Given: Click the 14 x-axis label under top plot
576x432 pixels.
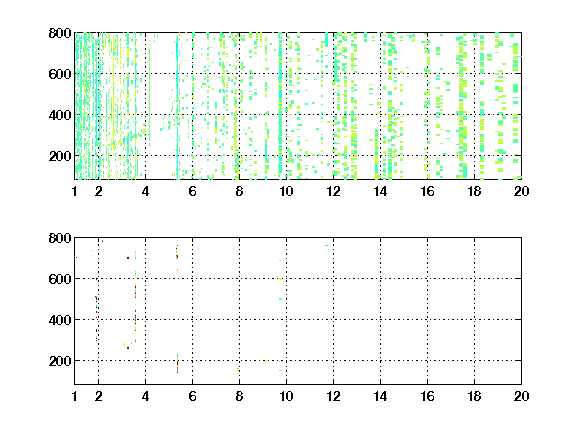Looking at the screenshot, I should click(380, 191).
